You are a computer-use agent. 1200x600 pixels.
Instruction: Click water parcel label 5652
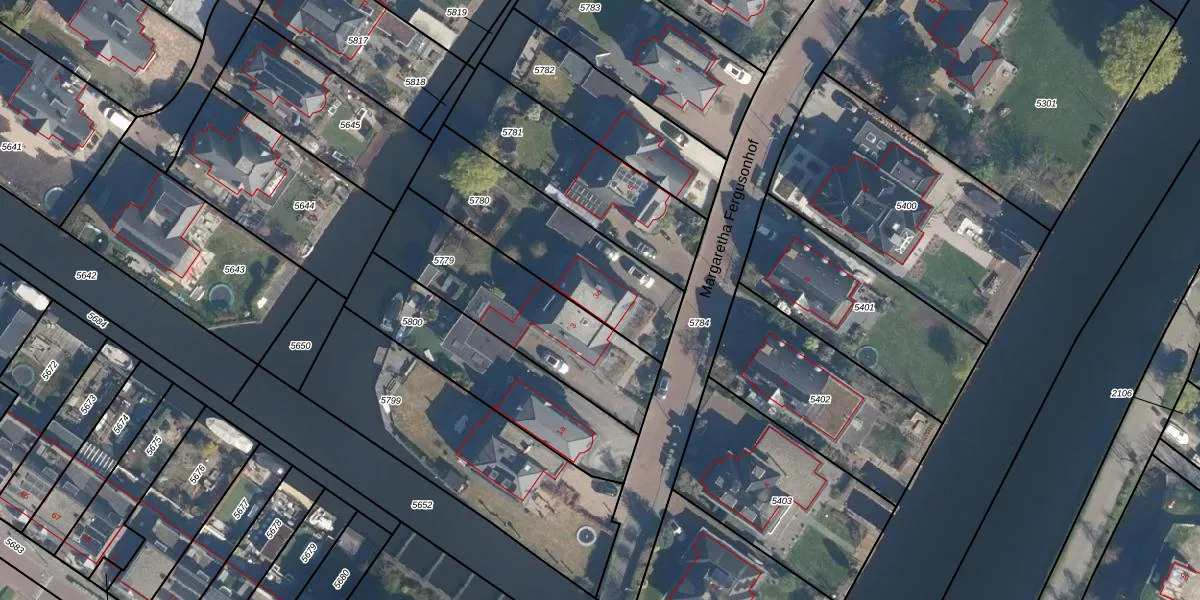422,505
